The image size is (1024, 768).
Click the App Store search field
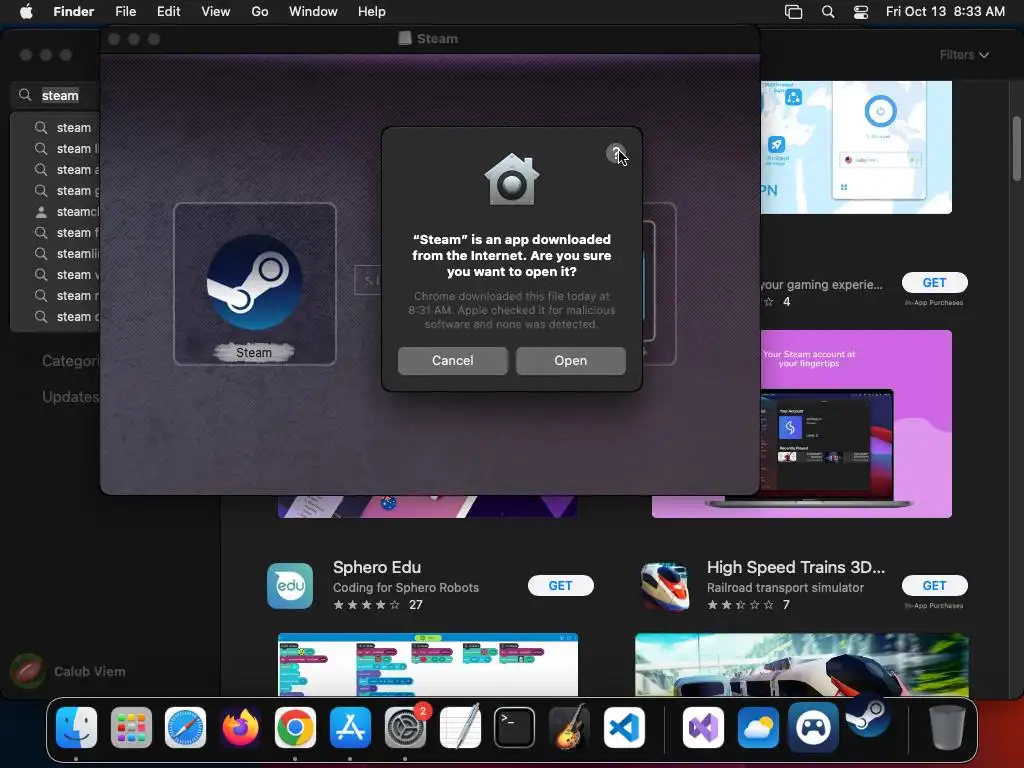pyautogui.click(x=56, y=95)
